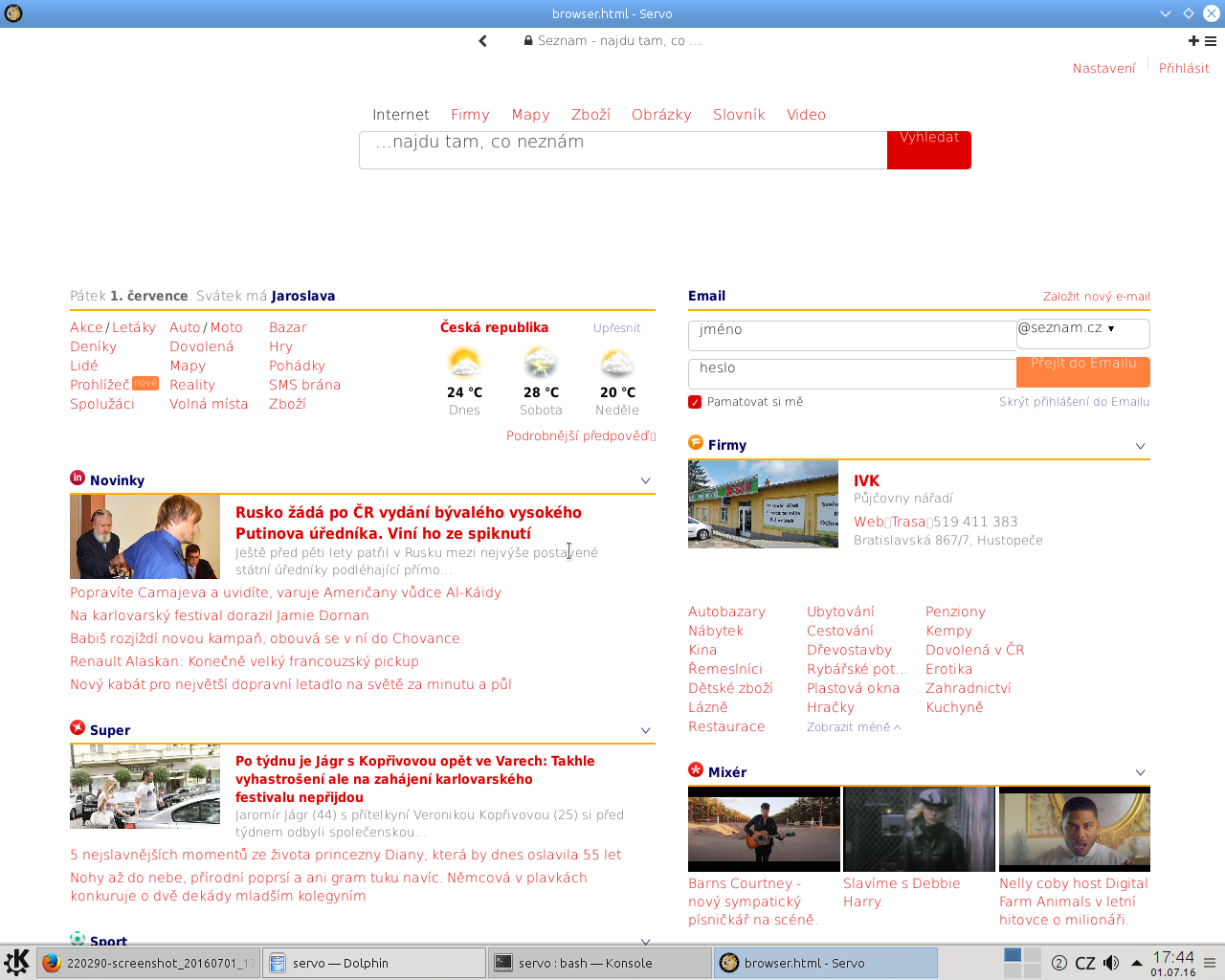This screenshot has width=1225, height=980.
Task: Collapse the Mixér section chevron
Action: [1140, 772]
